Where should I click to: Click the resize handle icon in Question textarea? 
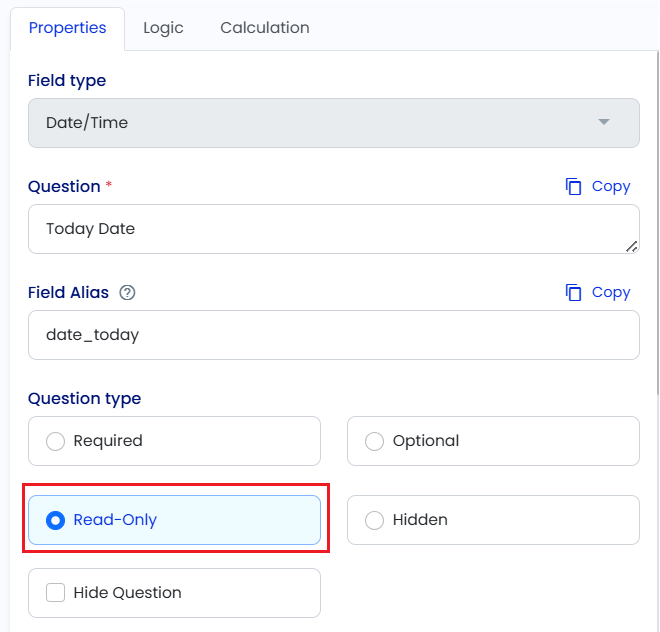(x=631, y=247)
